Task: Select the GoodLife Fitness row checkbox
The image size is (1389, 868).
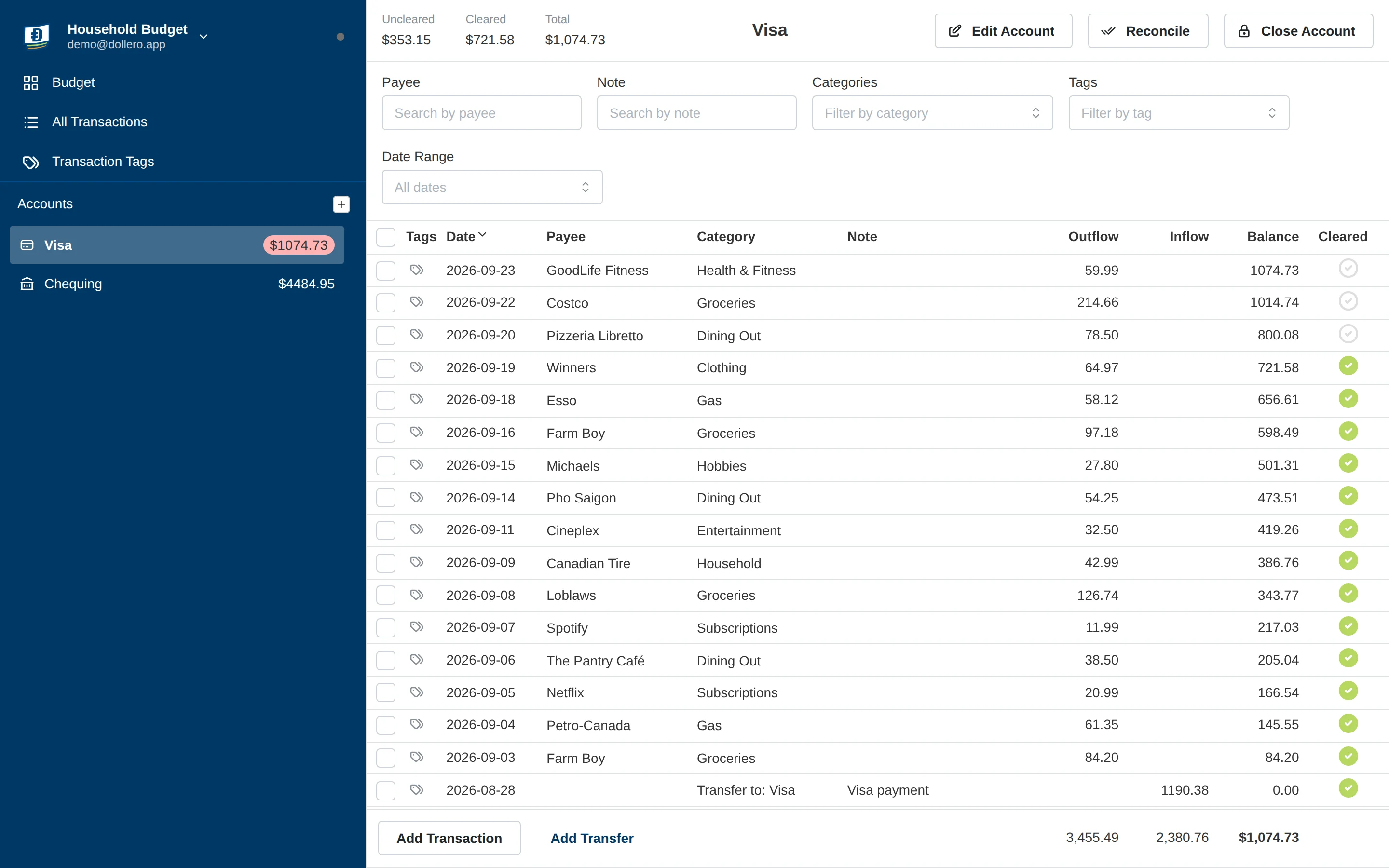Action: click(386, 271)
